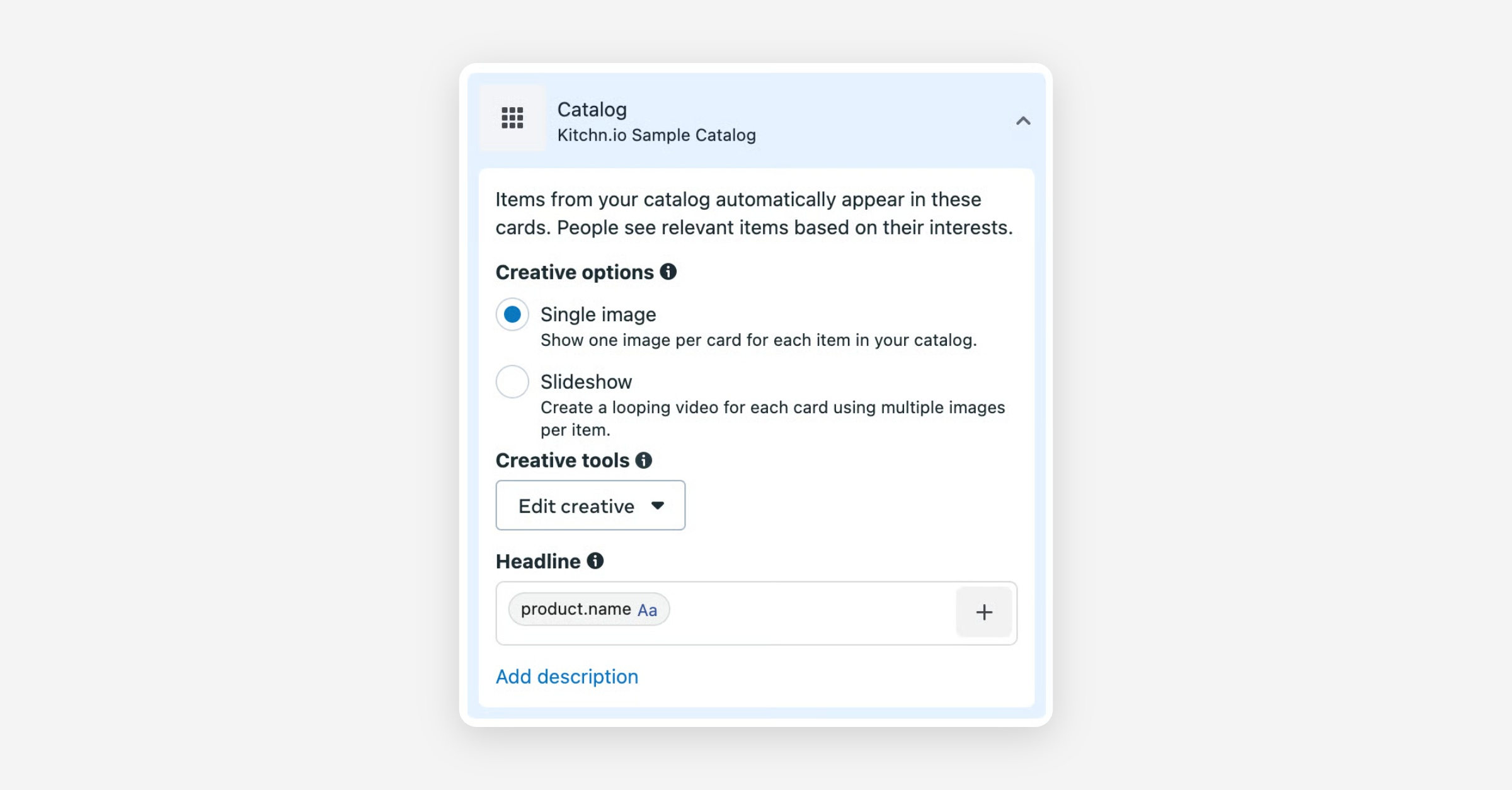Select the product.name tag chip

[x=575, y=609]
